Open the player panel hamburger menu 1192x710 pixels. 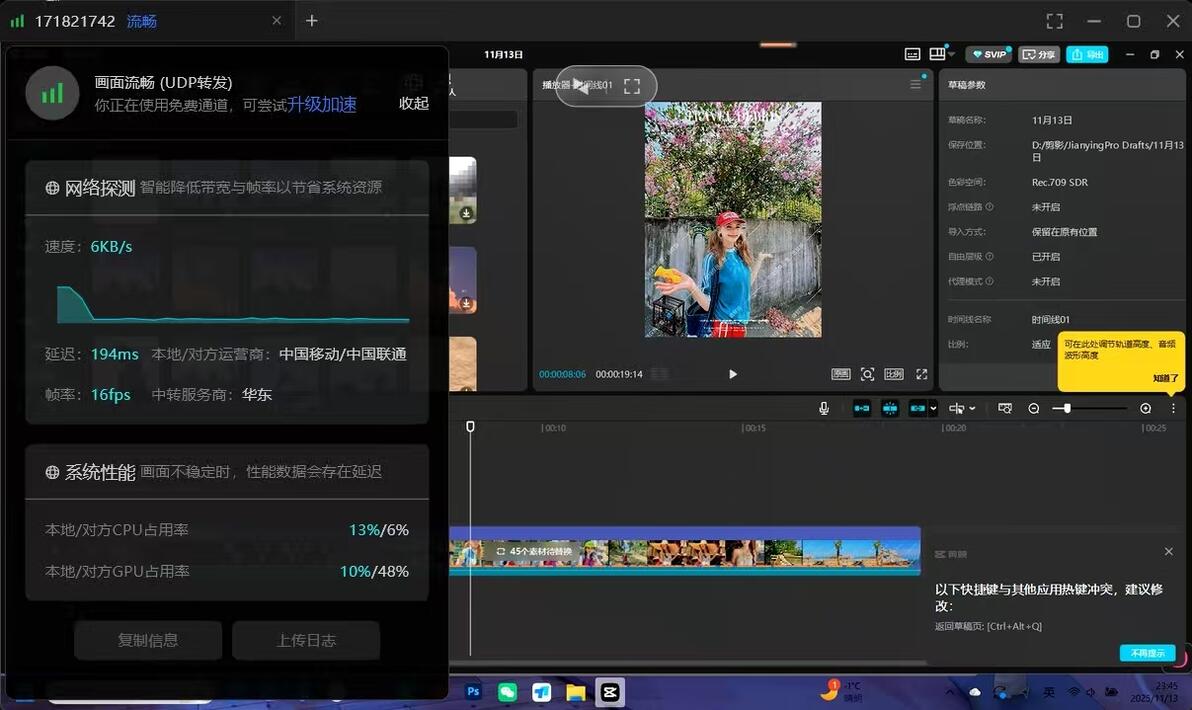click(x=915, y=84)
